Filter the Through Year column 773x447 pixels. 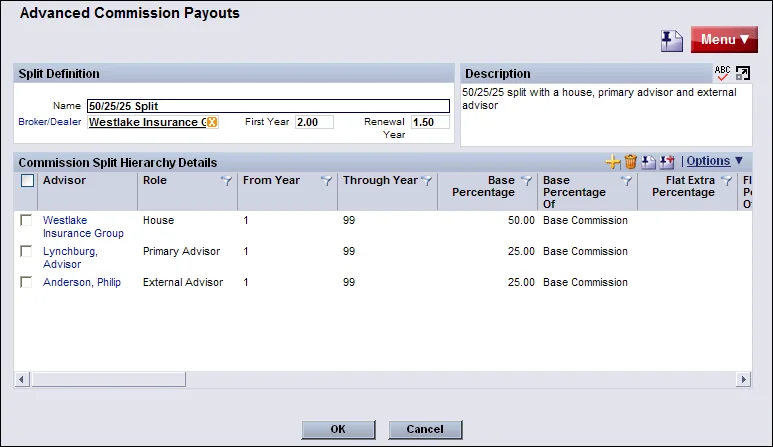pos(427,181)
